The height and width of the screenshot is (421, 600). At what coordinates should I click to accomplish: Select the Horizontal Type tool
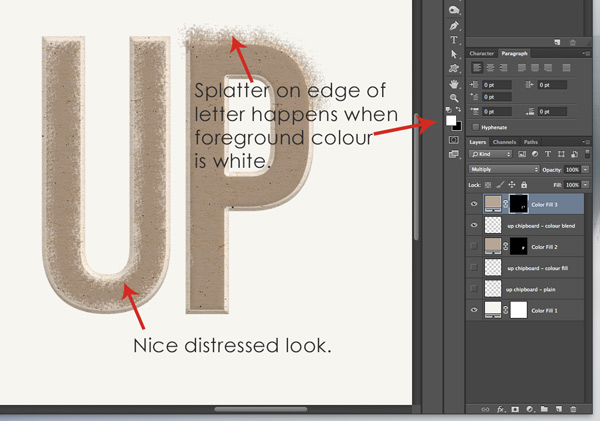coord(454,39)
